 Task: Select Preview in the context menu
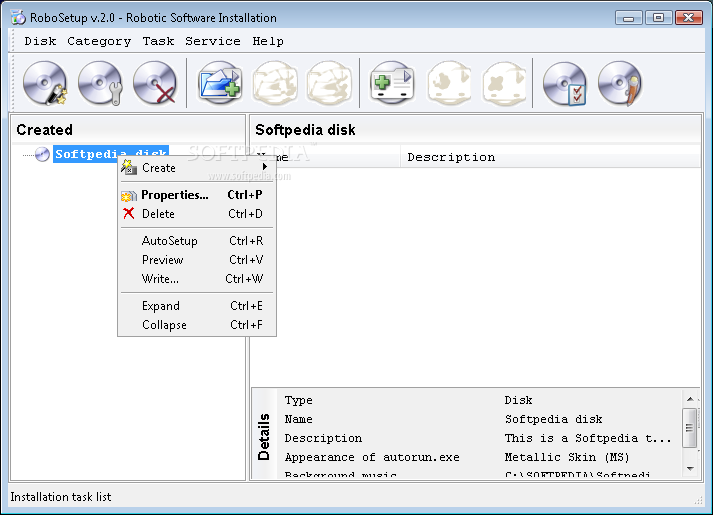tap(196, 260)
